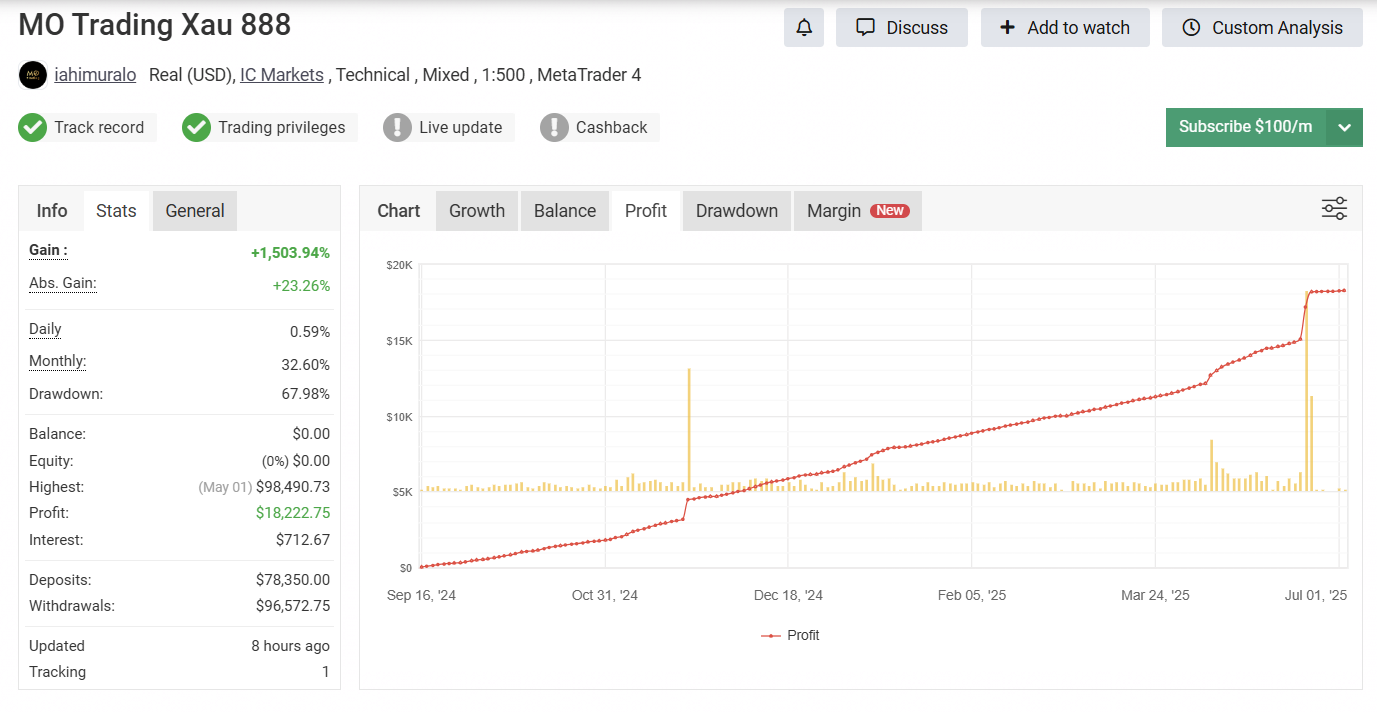Expand the Subscribe dropdown arrow
The height and width of the screenshot is (712, 1377).
tap(1344, 128)
